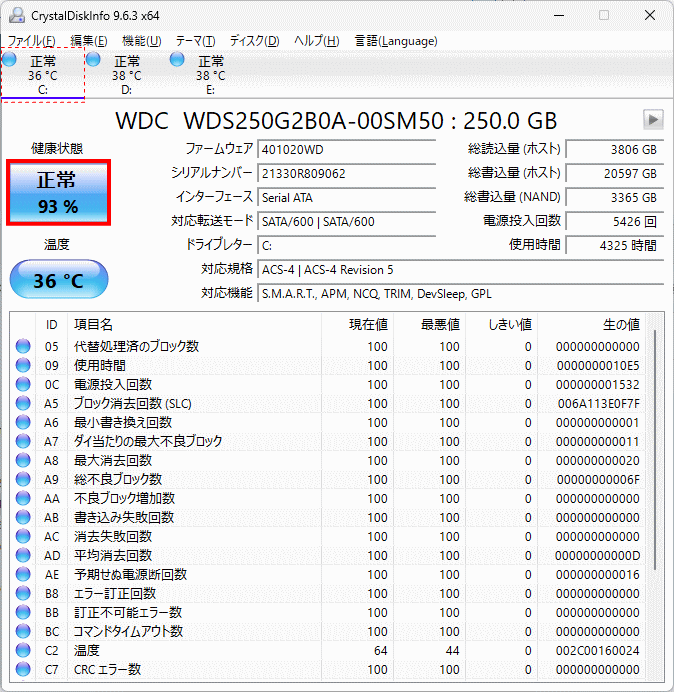Select the 予期せぬ電源断回数 row
Viewport: 674px width, 692px height.
[x=328, y=574]
